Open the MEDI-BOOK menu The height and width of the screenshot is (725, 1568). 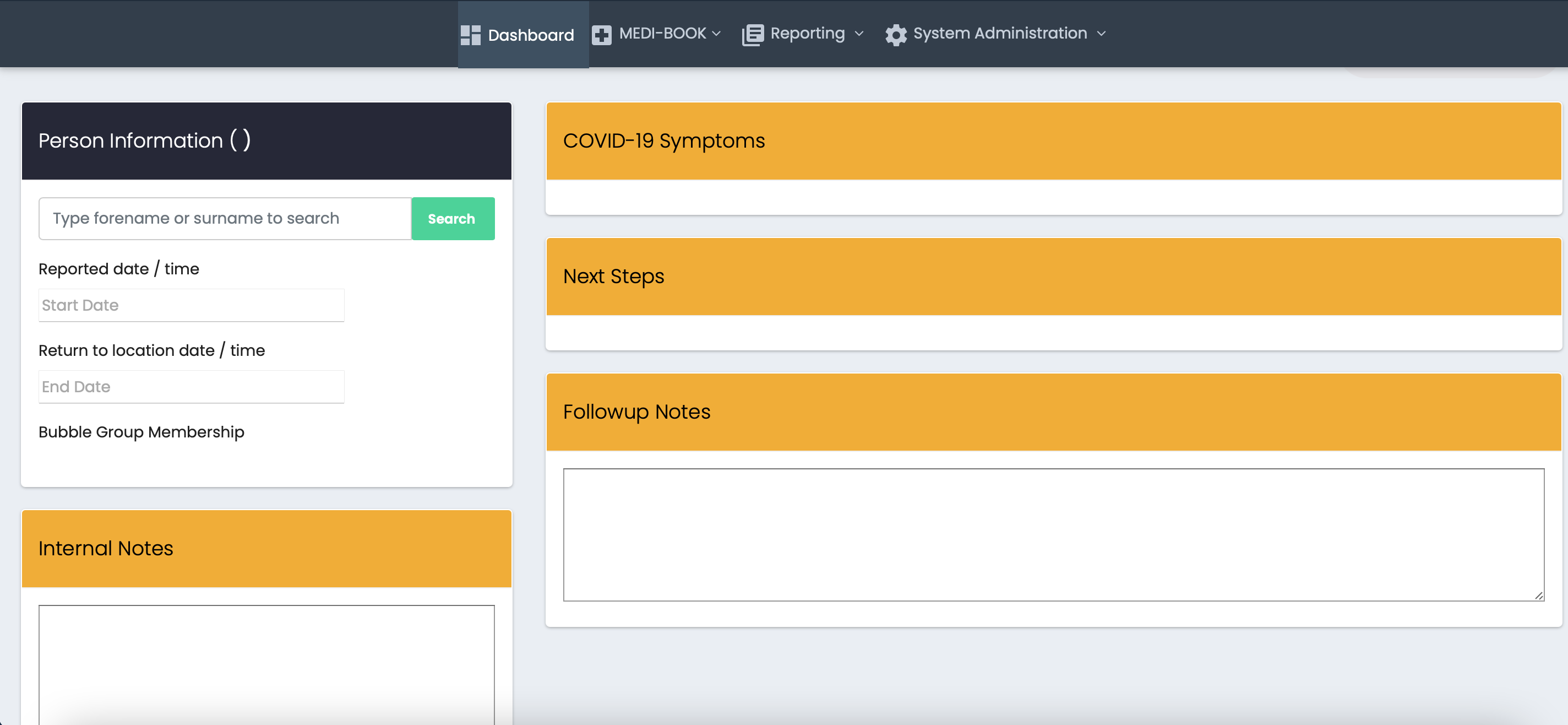coord(656,34)
